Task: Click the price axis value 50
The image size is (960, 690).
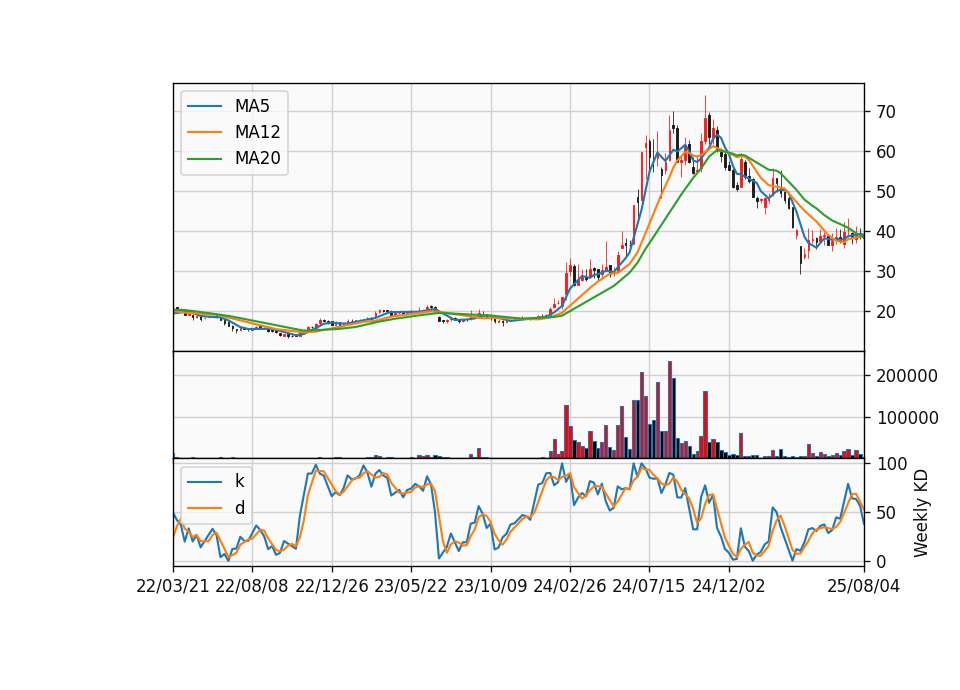Action: coord(886,192)
